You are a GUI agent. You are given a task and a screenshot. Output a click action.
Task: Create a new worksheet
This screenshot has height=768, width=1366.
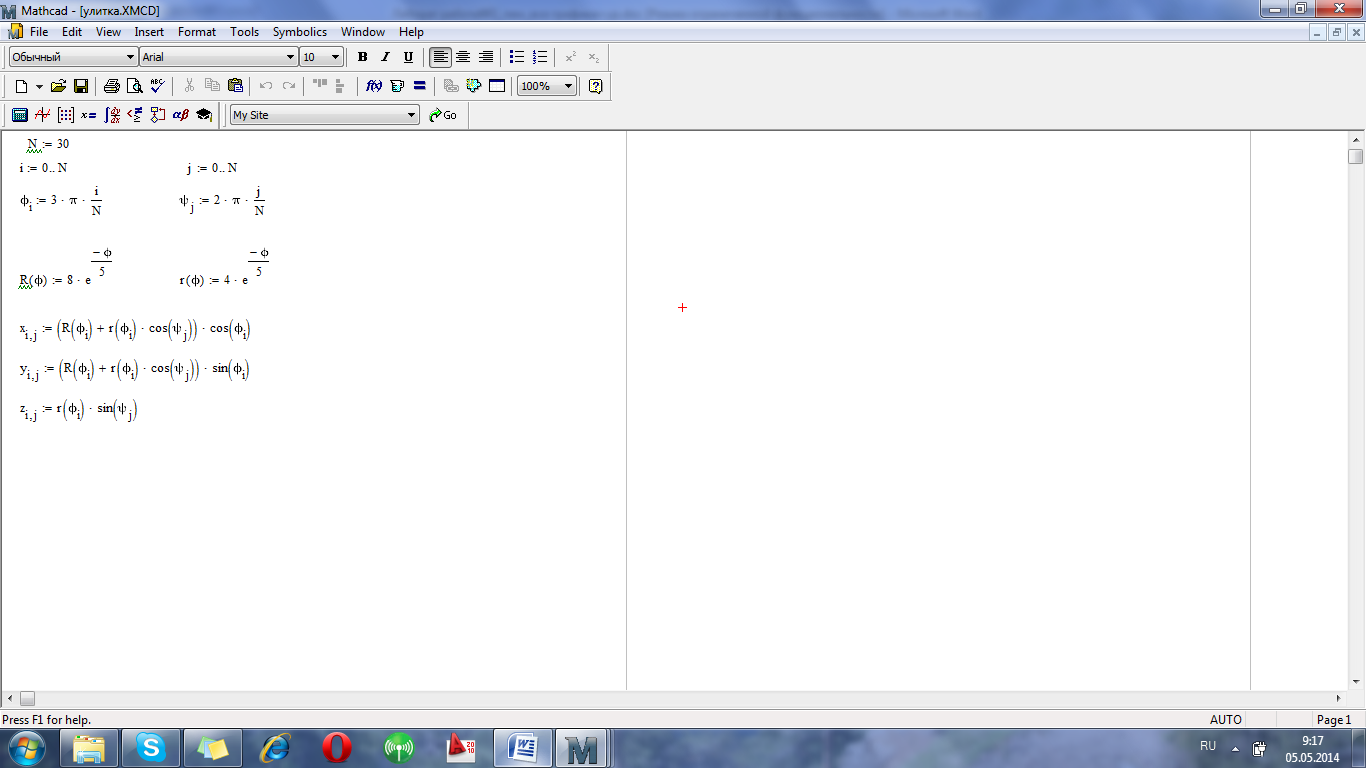click(21, 86)
